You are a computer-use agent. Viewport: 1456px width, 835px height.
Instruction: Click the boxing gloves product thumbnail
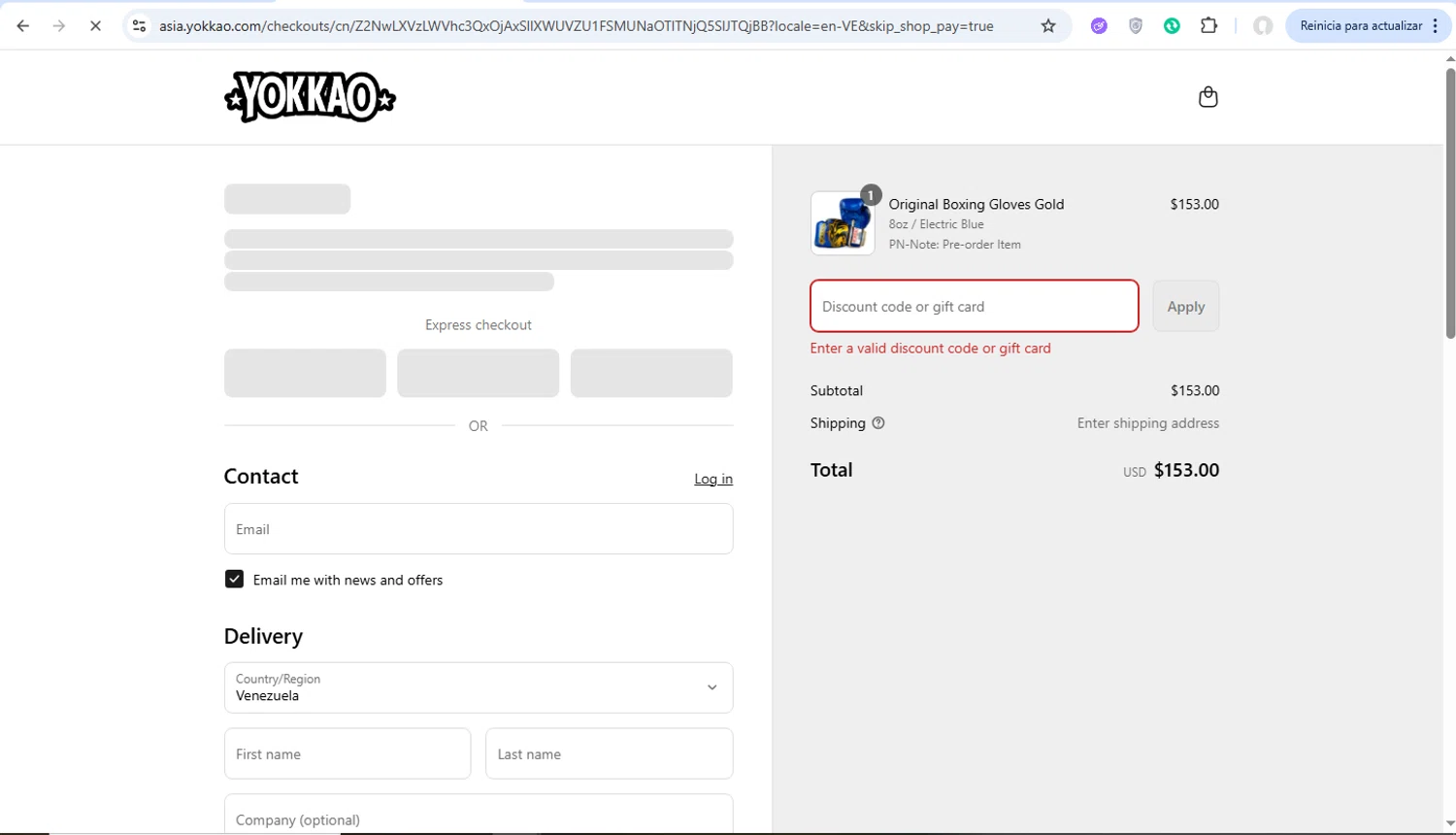point(843,223)
